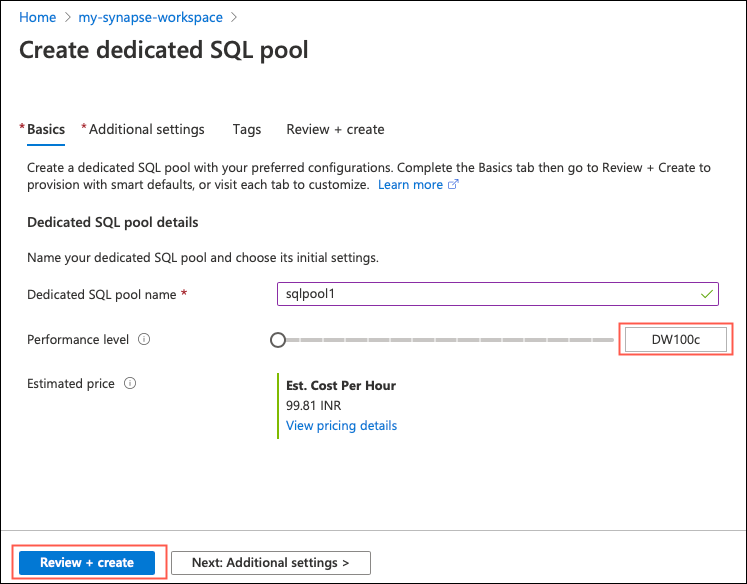The image size is (747, 584).
Task: Open the Basics tab
Action: (x=46, y=130)
